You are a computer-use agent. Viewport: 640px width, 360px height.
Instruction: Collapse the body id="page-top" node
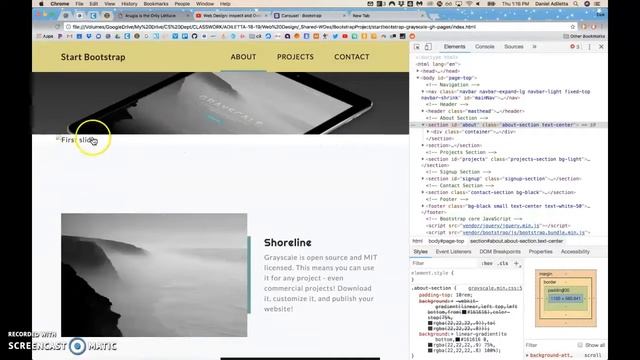click(418, 78)
